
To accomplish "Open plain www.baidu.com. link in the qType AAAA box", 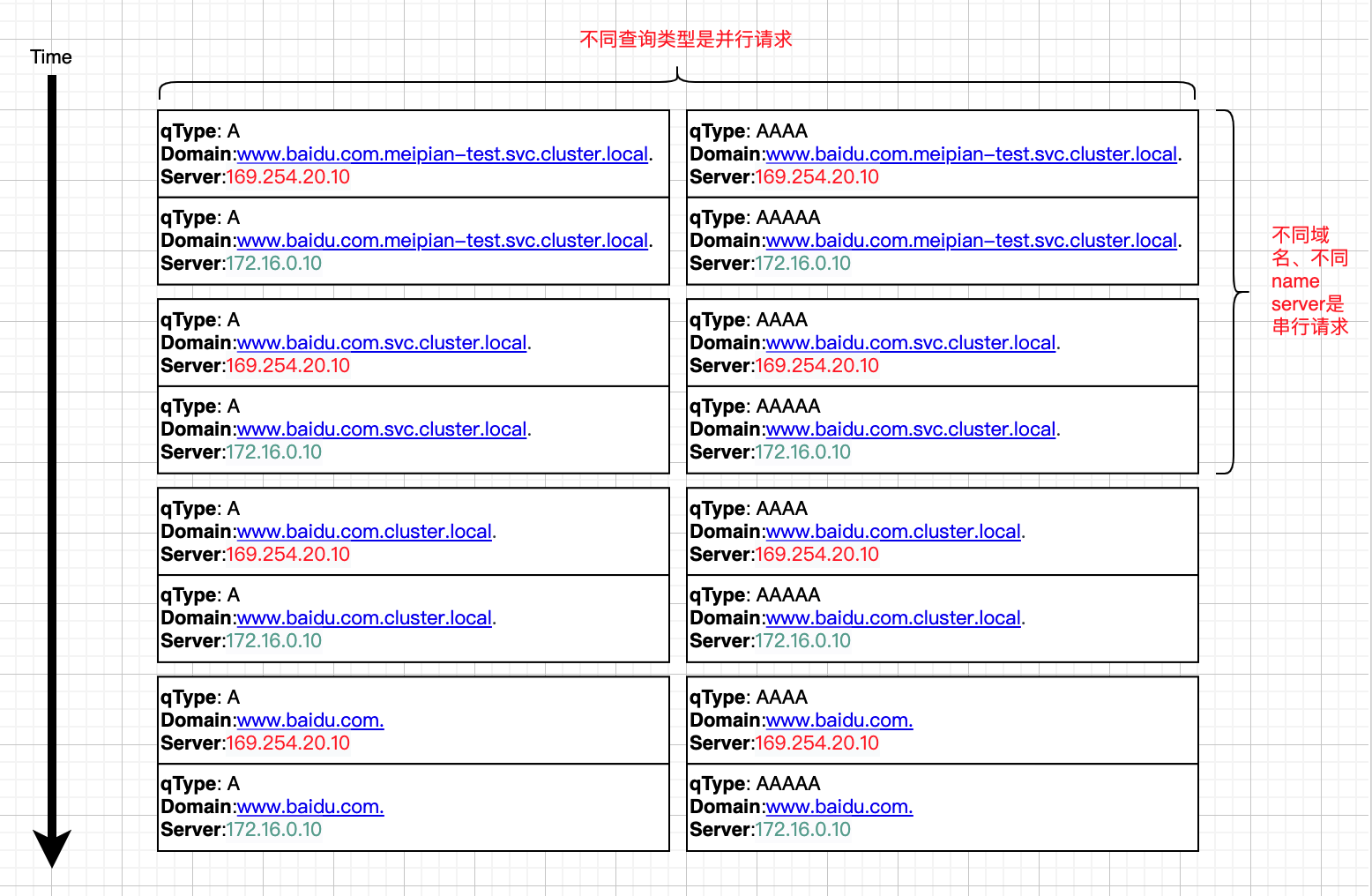I will click(x=839, y=721).
